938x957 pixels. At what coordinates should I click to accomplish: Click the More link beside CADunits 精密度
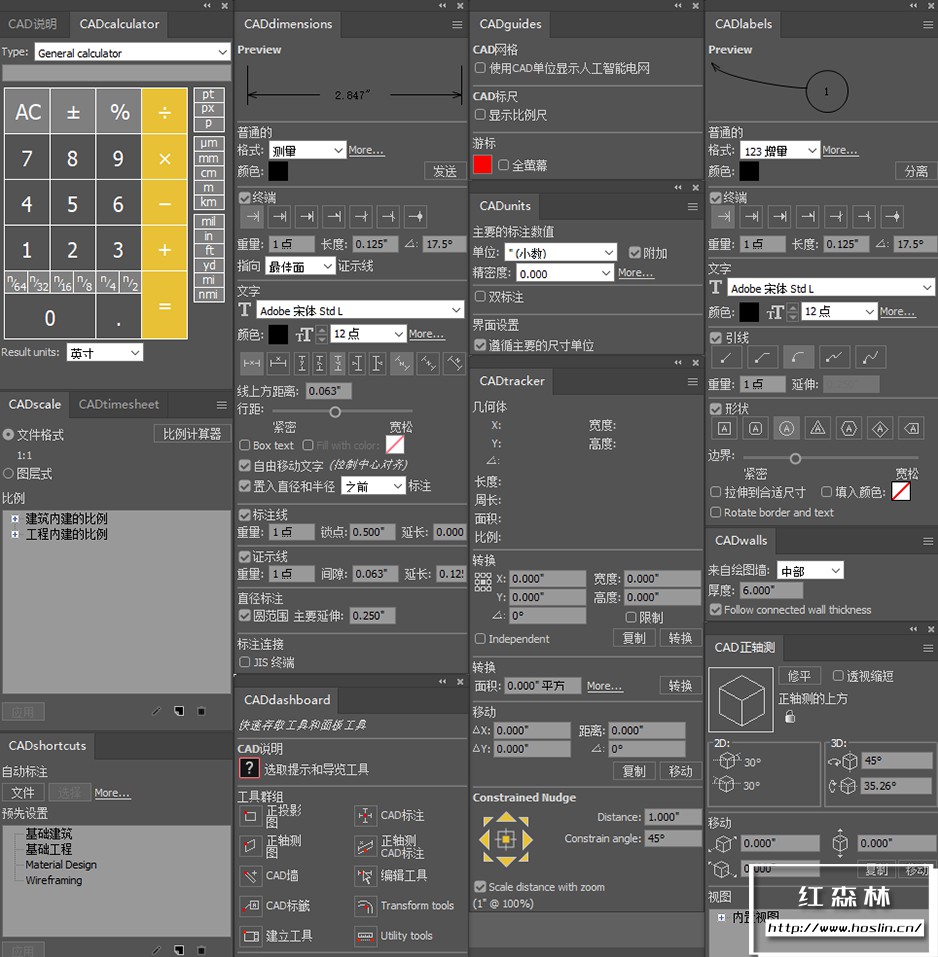(635, 273)
